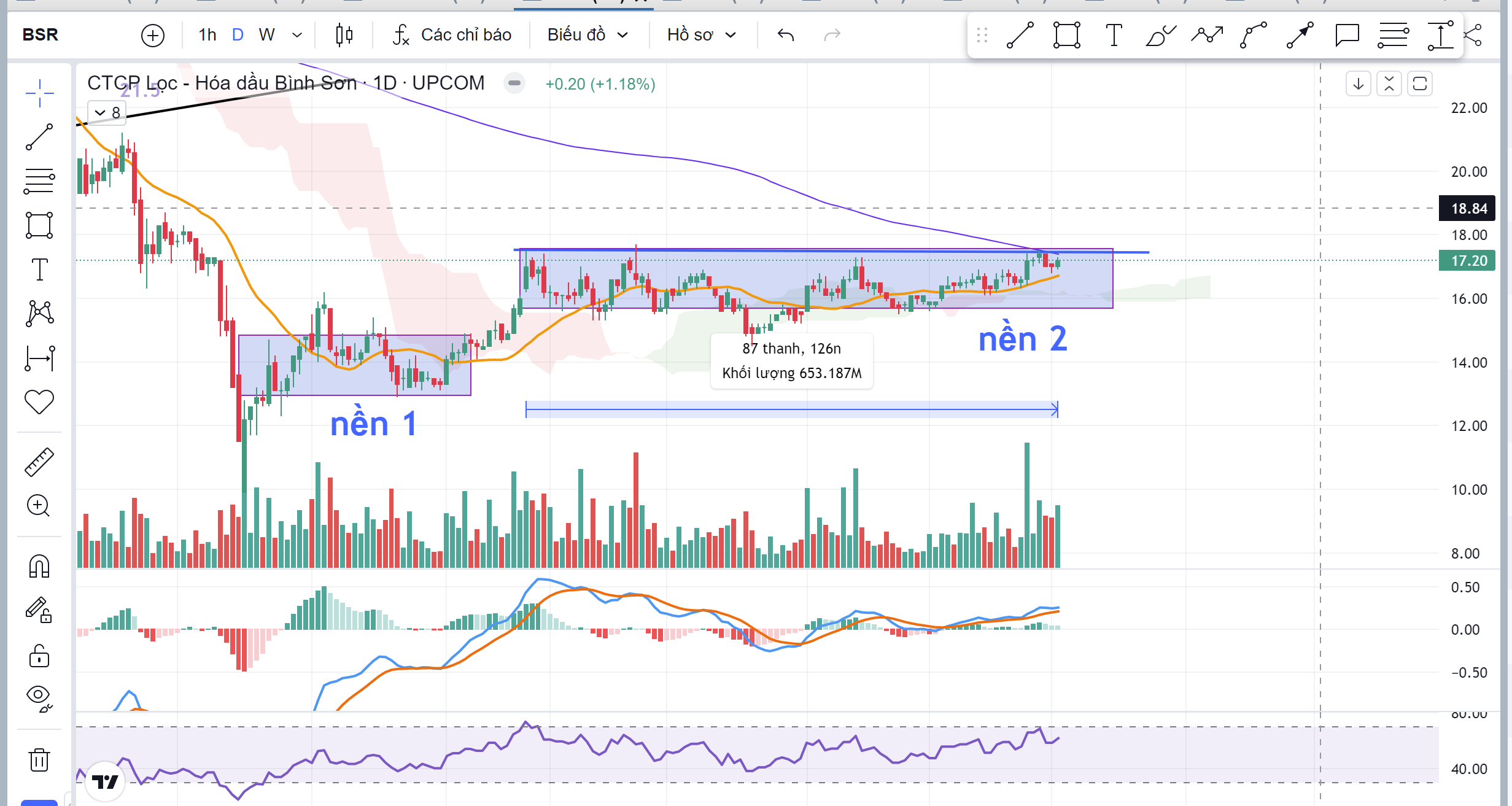The image size is (1512, 806).
Task: Switch to the 1h timeframe
Action: 207,35
